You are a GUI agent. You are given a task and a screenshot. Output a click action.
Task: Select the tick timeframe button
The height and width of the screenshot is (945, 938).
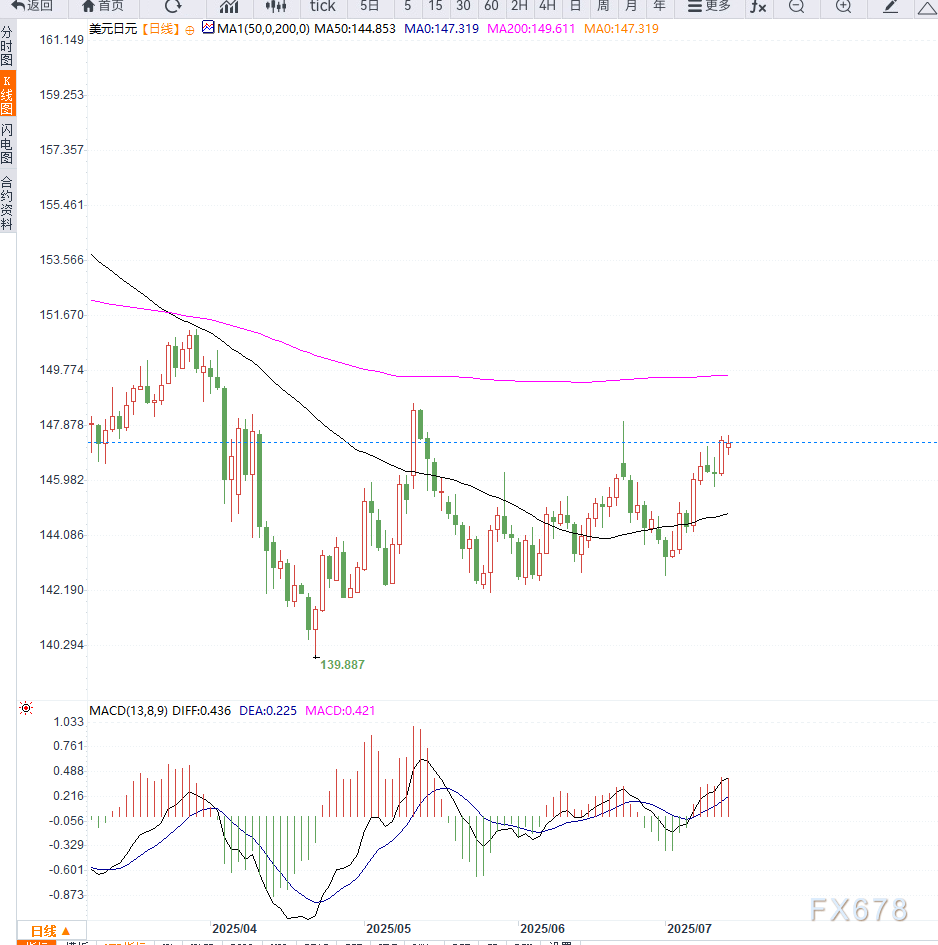tap(323, 7)
